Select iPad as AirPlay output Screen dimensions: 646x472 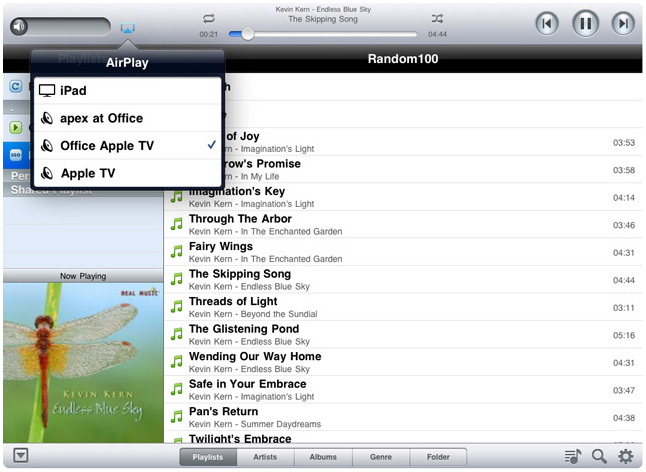128,91
